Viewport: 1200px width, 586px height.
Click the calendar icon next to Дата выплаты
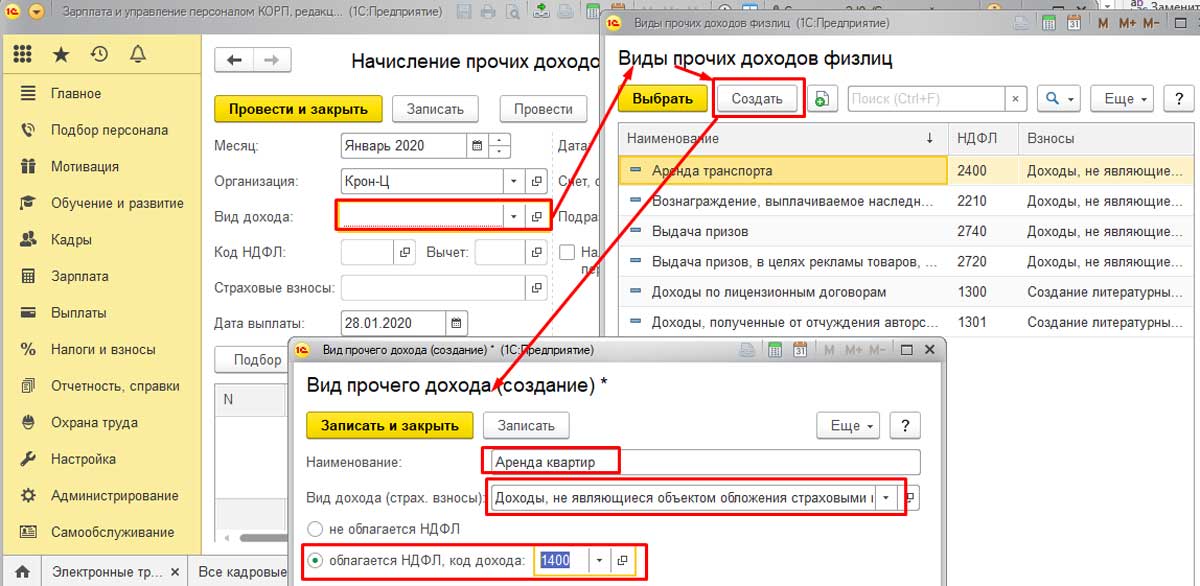(456, 323)
